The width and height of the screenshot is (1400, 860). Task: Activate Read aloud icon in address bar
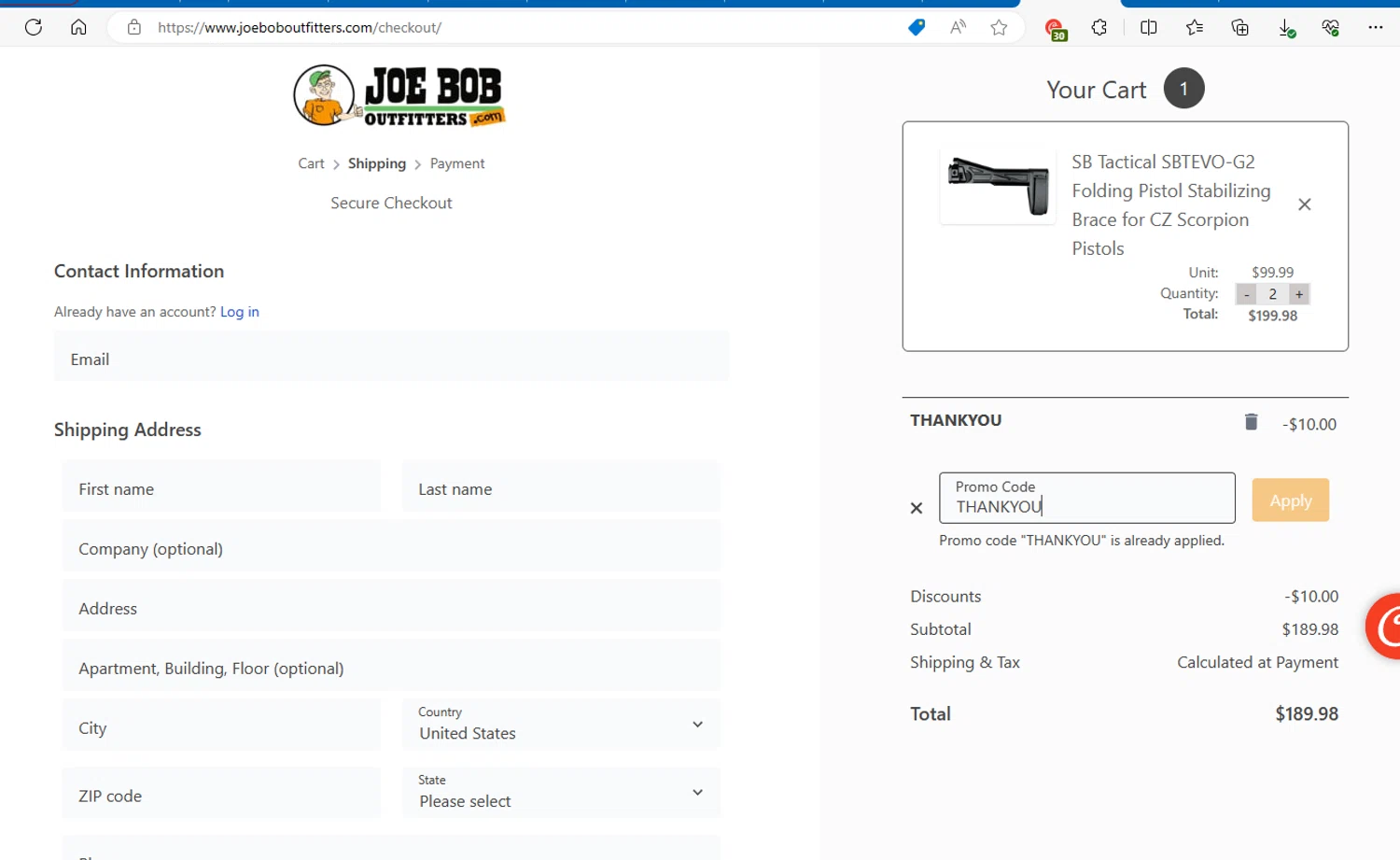[x=958, y=27]
